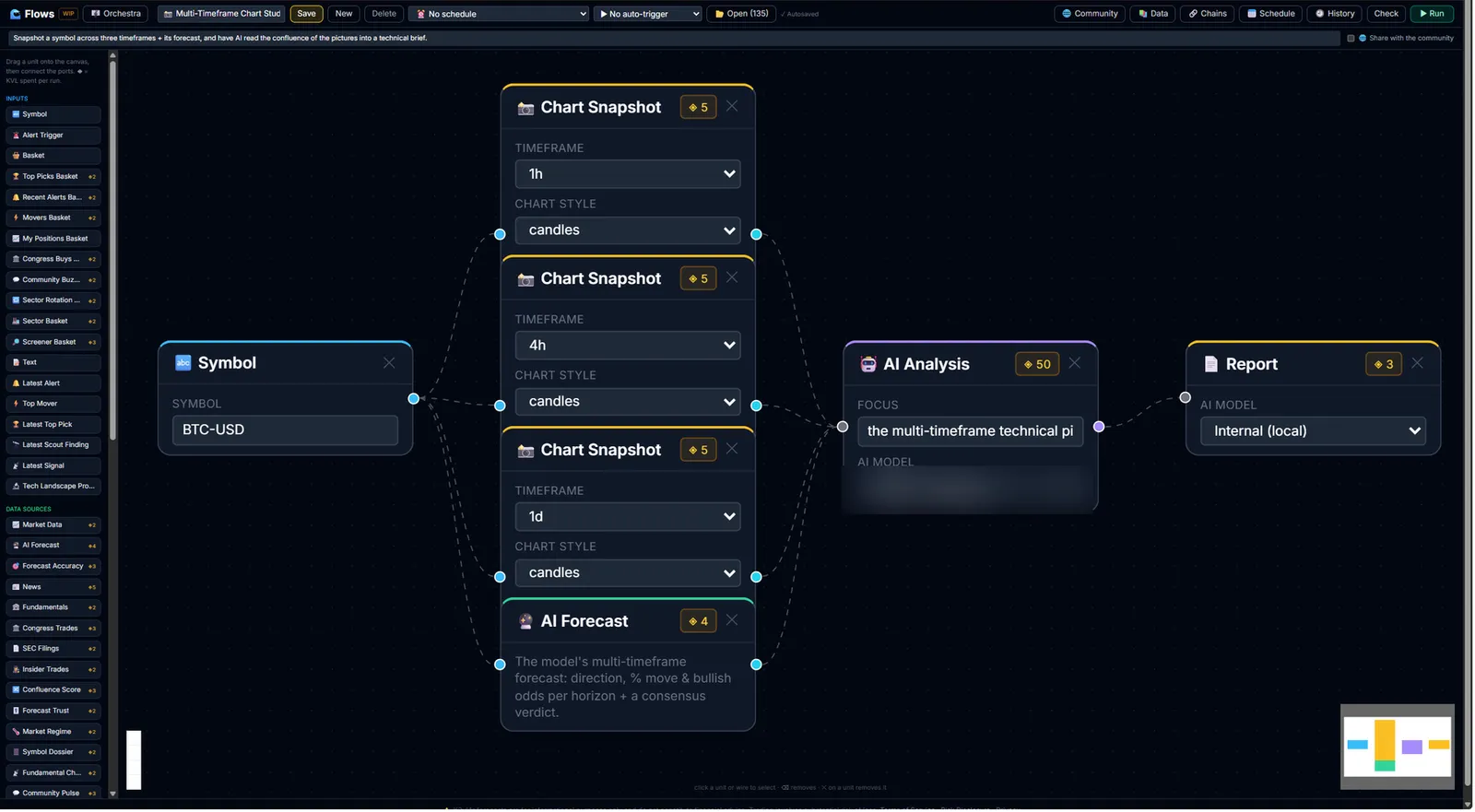This screenshot has width=1475, height=812.
Task: Open the 4h timeframe dropdown
Action: [628, 346]
